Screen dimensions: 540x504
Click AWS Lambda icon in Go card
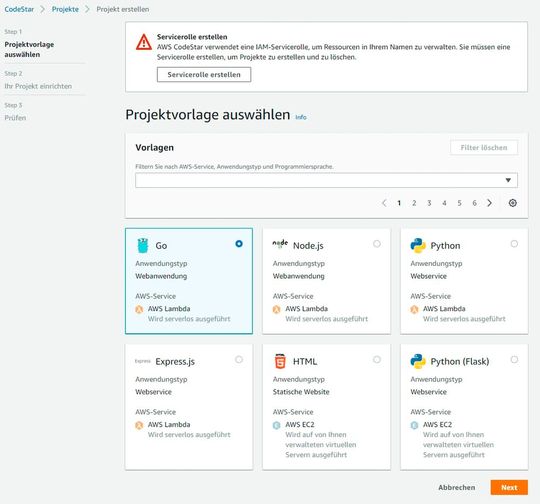coord(139,309)
